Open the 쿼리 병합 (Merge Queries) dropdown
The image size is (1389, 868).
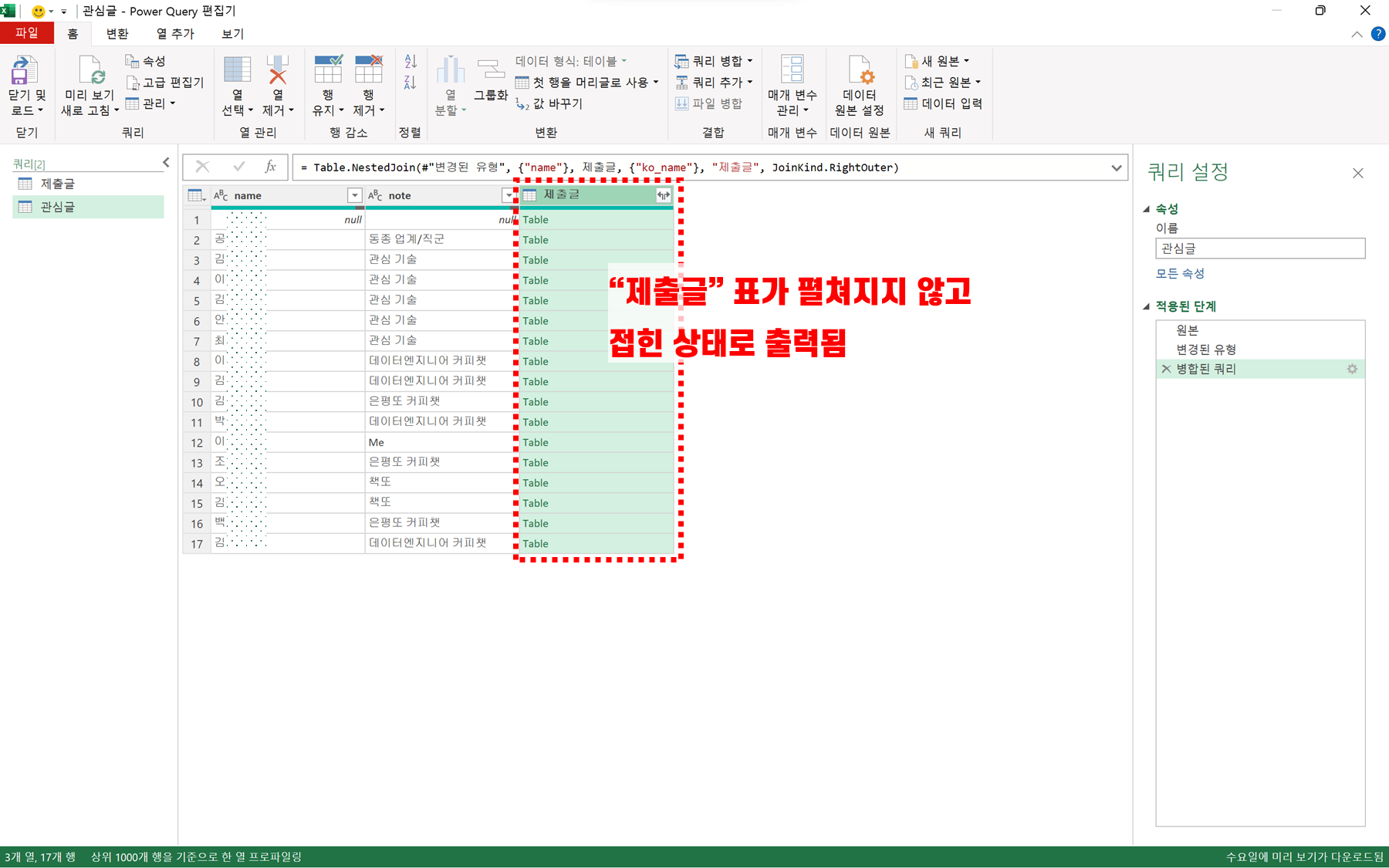pyautogui.click(x=714, y=61)
